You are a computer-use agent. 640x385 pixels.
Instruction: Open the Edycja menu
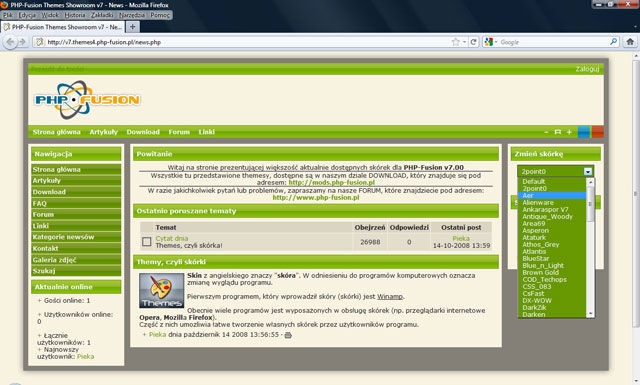(27, 15)
